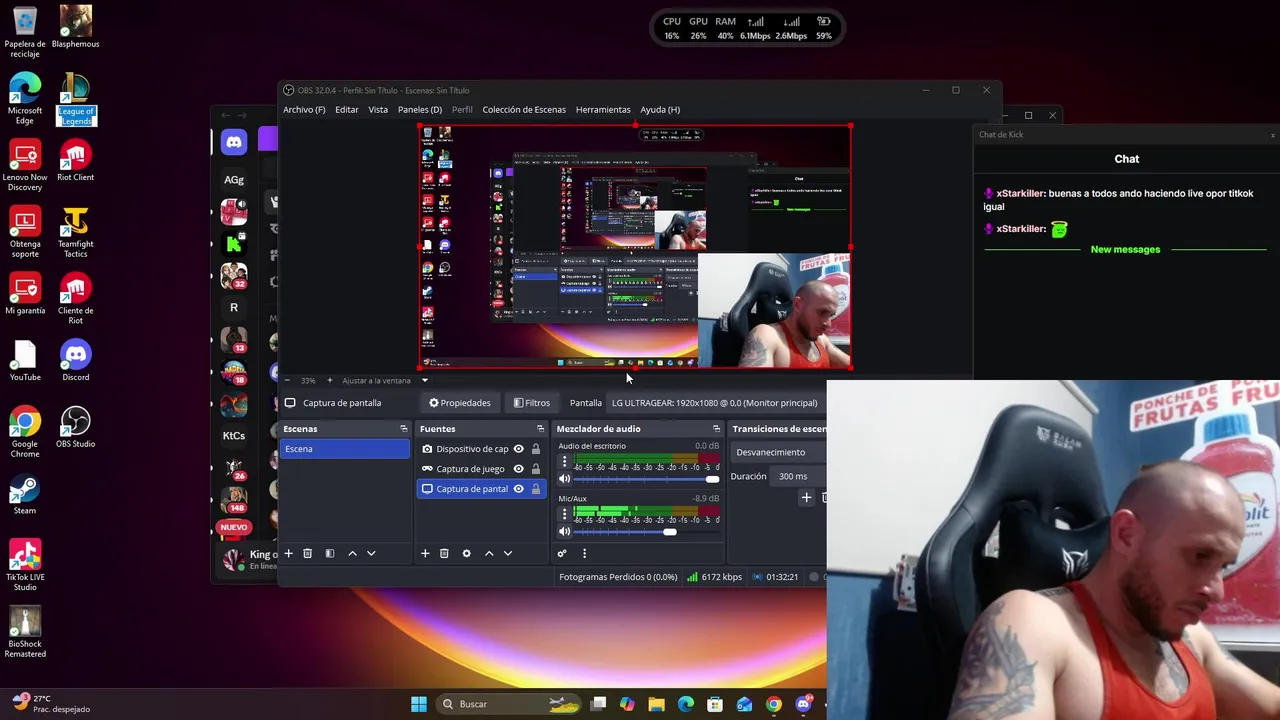This screenshot has height=720, width=1280.
Task: Open scene filters icon in Escenas toolbar
Action: click(x=329, y=553)
